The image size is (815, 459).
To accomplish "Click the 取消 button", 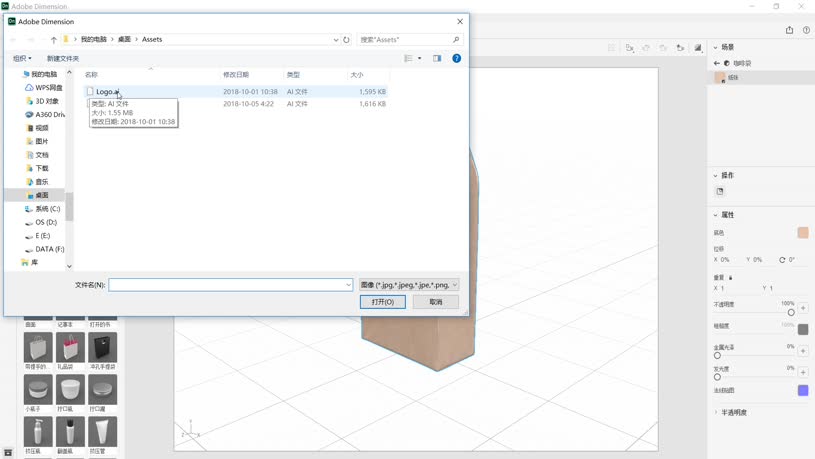I will 436,302.
